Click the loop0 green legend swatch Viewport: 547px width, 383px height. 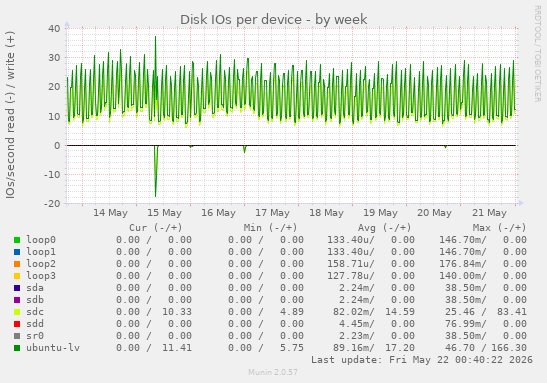(x=17, y=240)
